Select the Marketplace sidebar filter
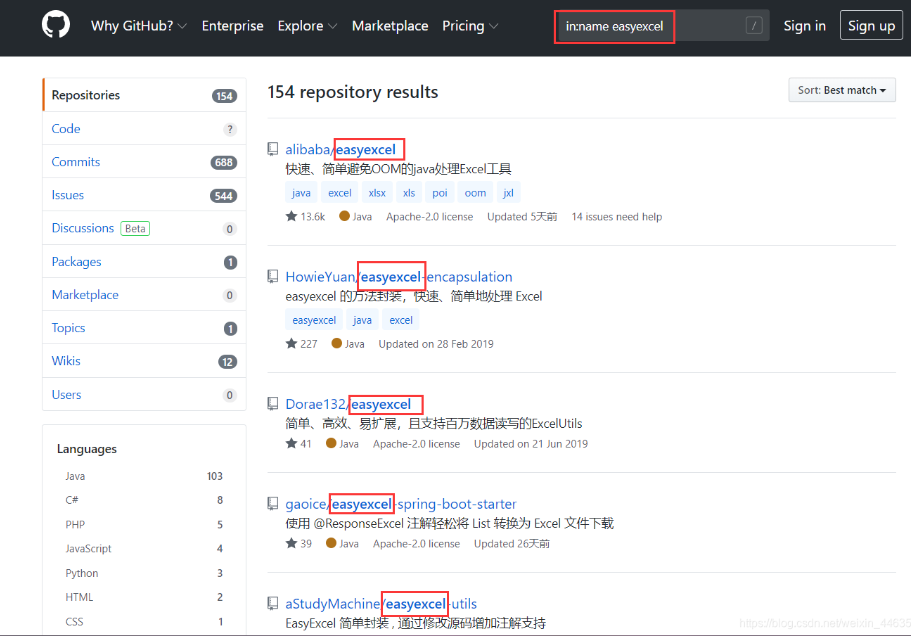The image size is (911, 637). tap(144, 295)
